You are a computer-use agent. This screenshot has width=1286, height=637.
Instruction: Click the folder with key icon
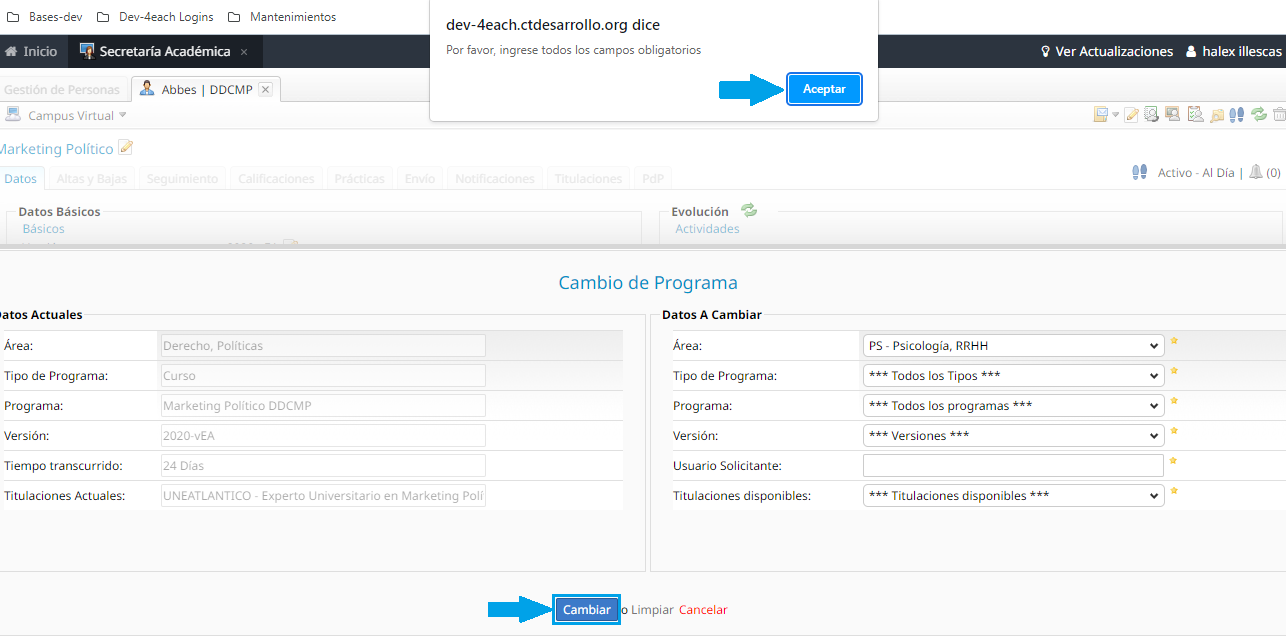click(x=1216, y=115)
